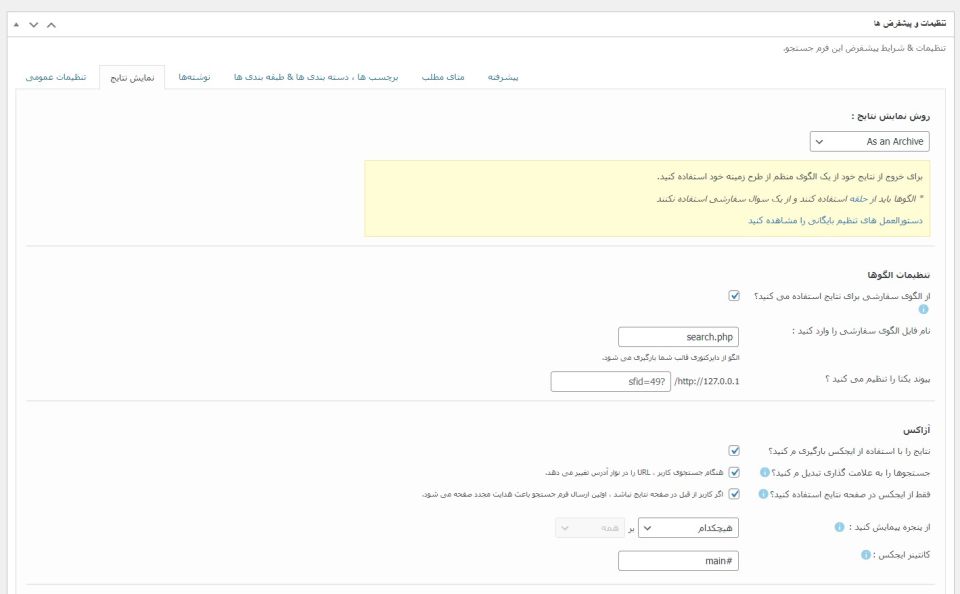The height and width of the screenshot is (594, 960).
Task: Toggle the bookmarkable searches URL checkbox
Action: point(734,472)
